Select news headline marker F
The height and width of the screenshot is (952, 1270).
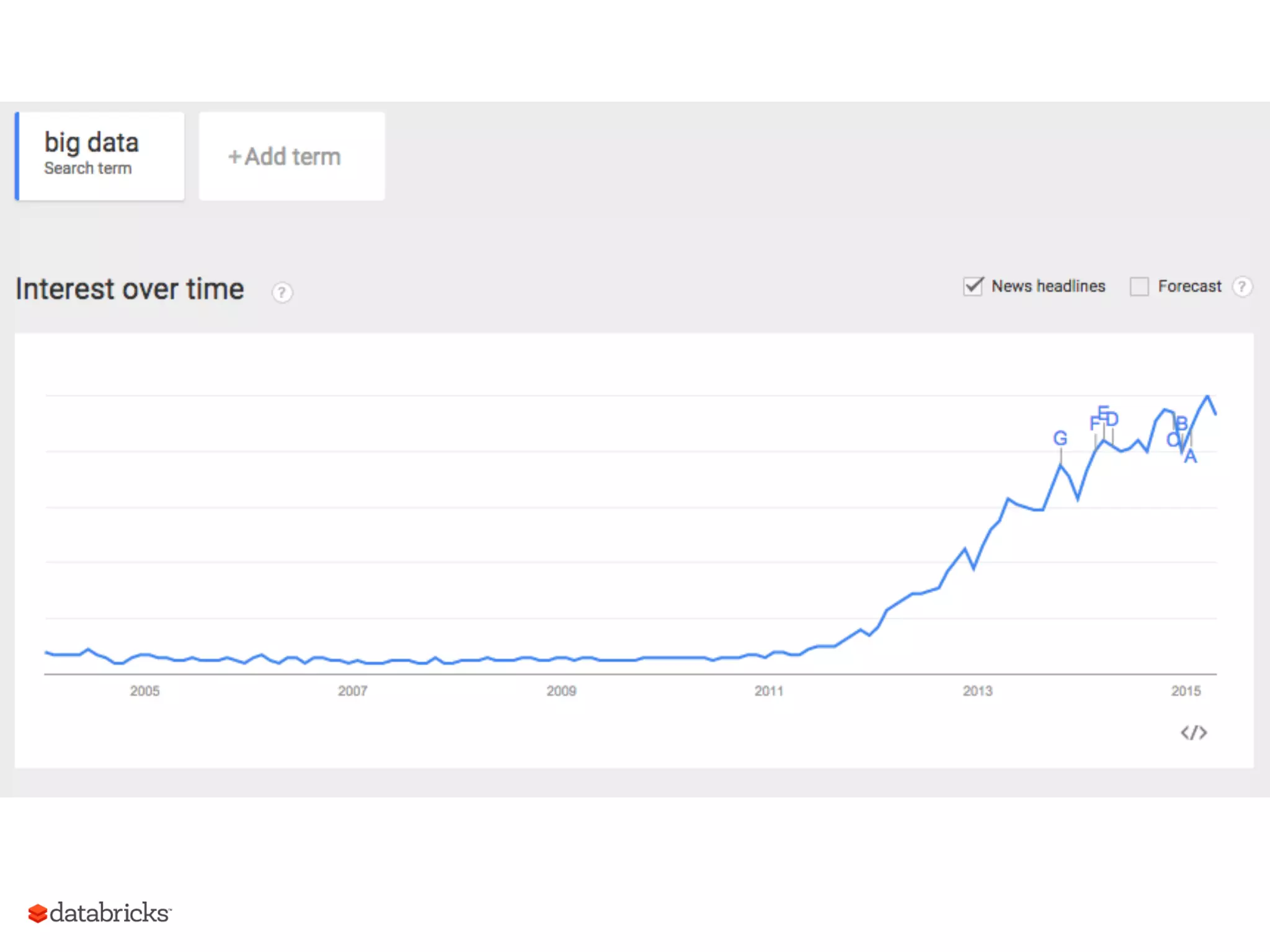[1095, 423]
